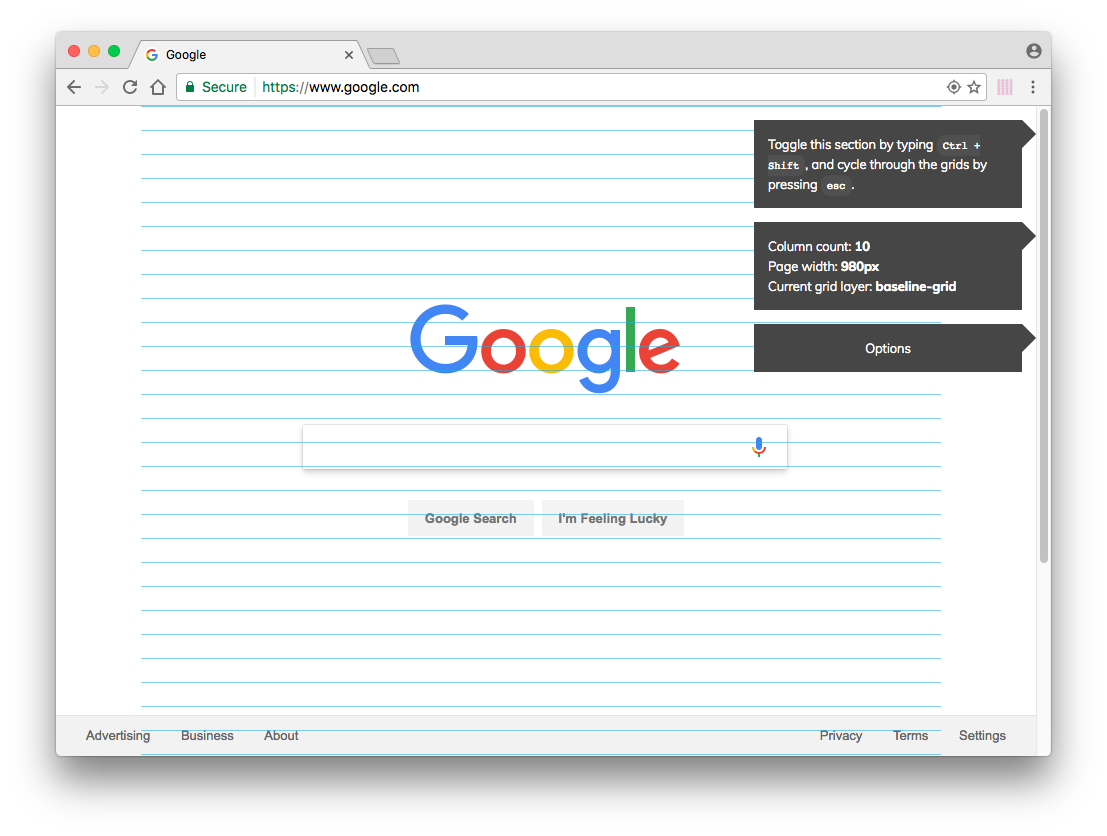Open the Privacy link

[x=841, y=736]
